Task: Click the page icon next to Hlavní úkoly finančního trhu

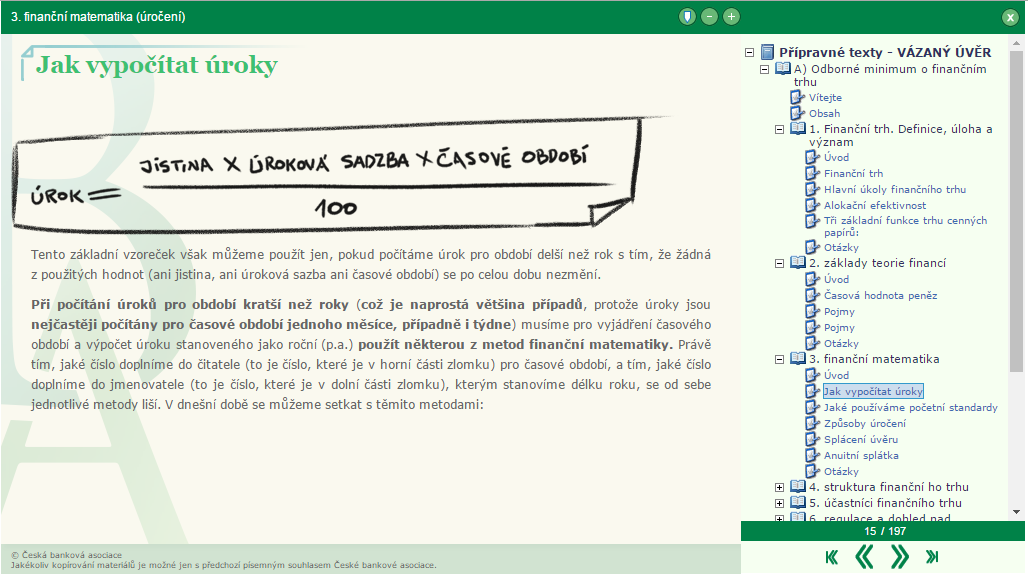Action: 812,189
